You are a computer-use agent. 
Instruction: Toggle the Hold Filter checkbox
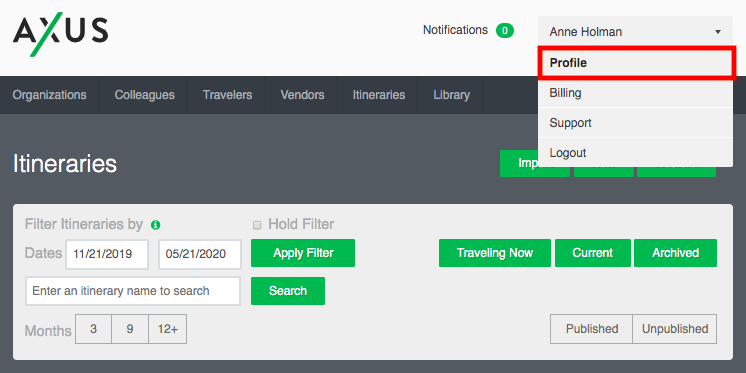257,225
